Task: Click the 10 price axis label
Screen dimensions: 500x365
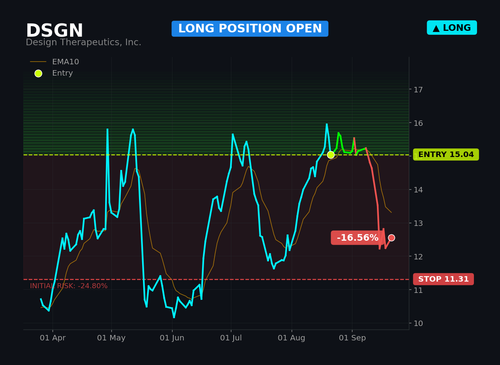Action: click(x=418, y=323)
